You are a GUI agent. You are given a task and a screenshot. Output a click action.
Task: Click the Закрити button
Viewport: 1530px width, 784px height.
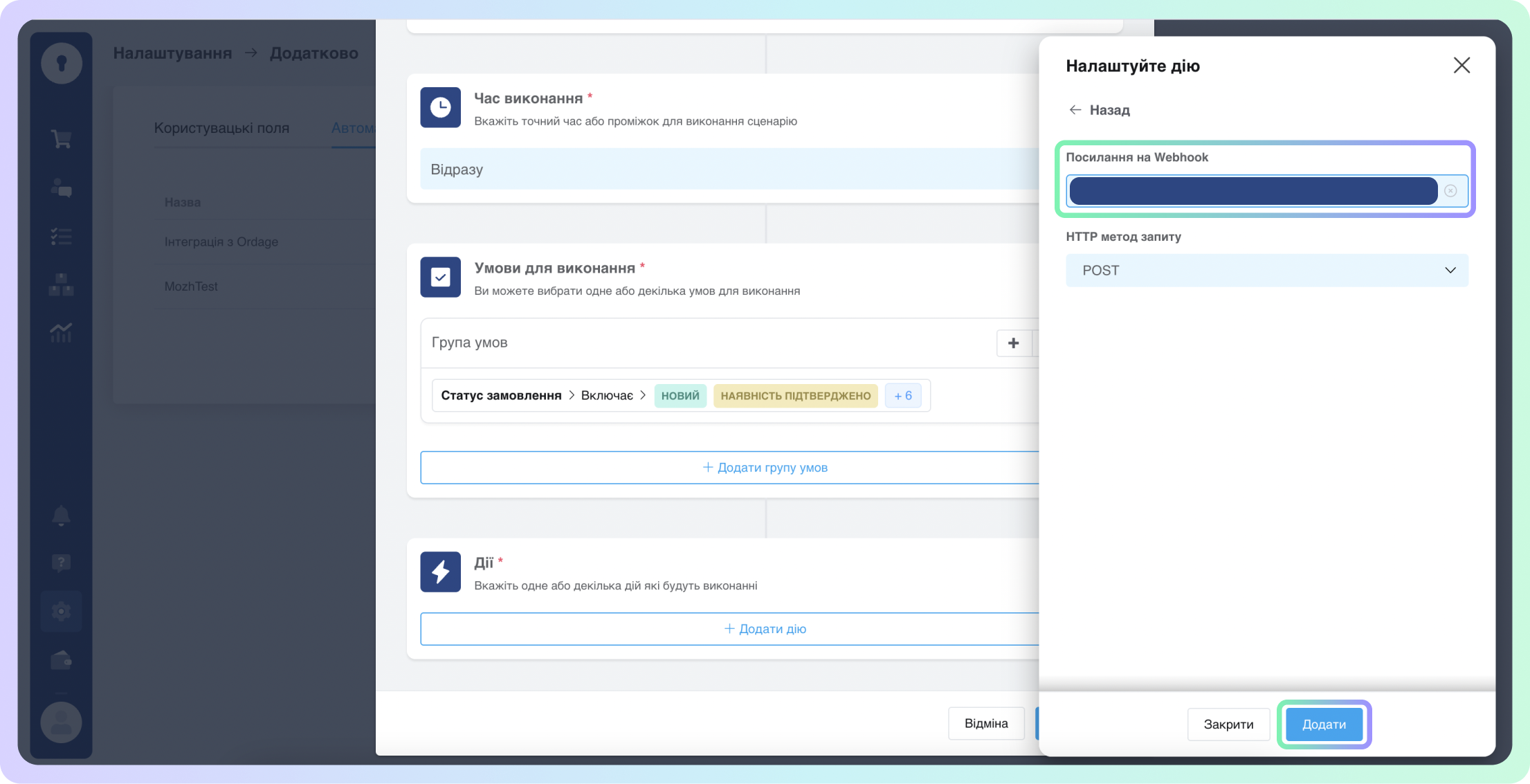[1228, 724]
